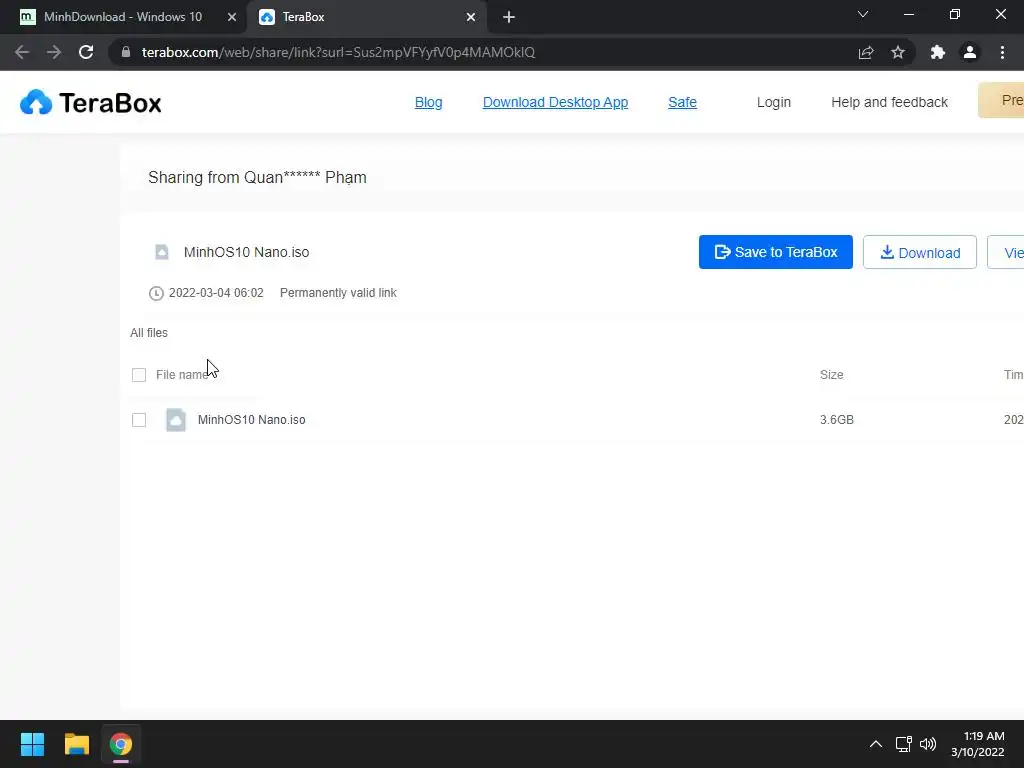The width and height of the screenshot is (1024, 768).
Task: Click Chrome icon on taskbar
Action: [x=121, y=744]
